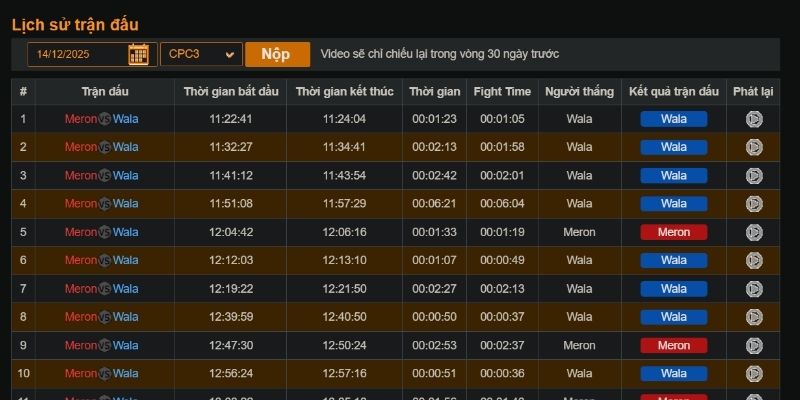Click replay icon in row 10
Image resolution: width=800 pixels, height=400 pixels.
pyautogui.click(x=754, y=373)
